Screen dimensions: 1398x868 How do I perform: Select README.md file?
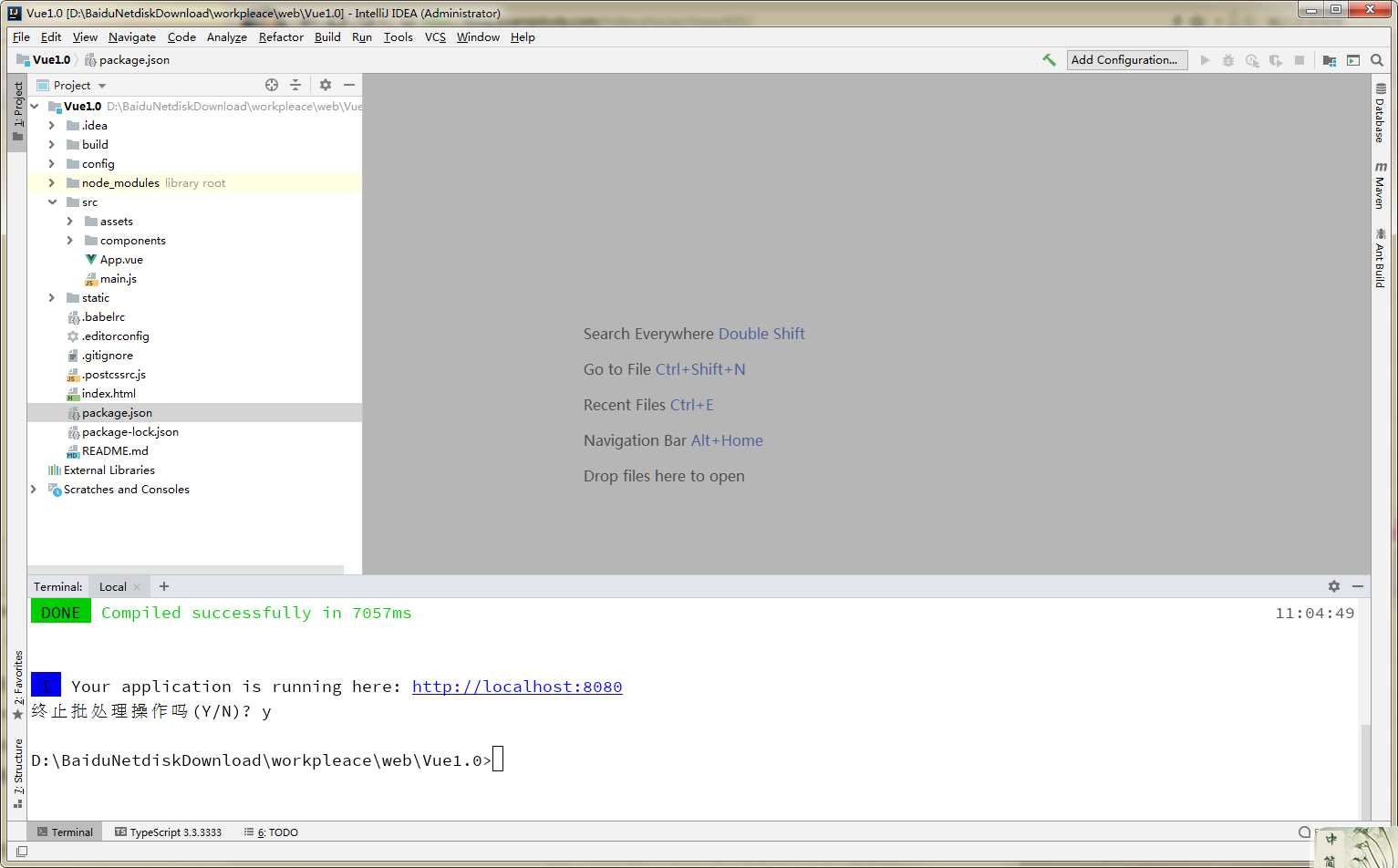[x=115, y=451]
